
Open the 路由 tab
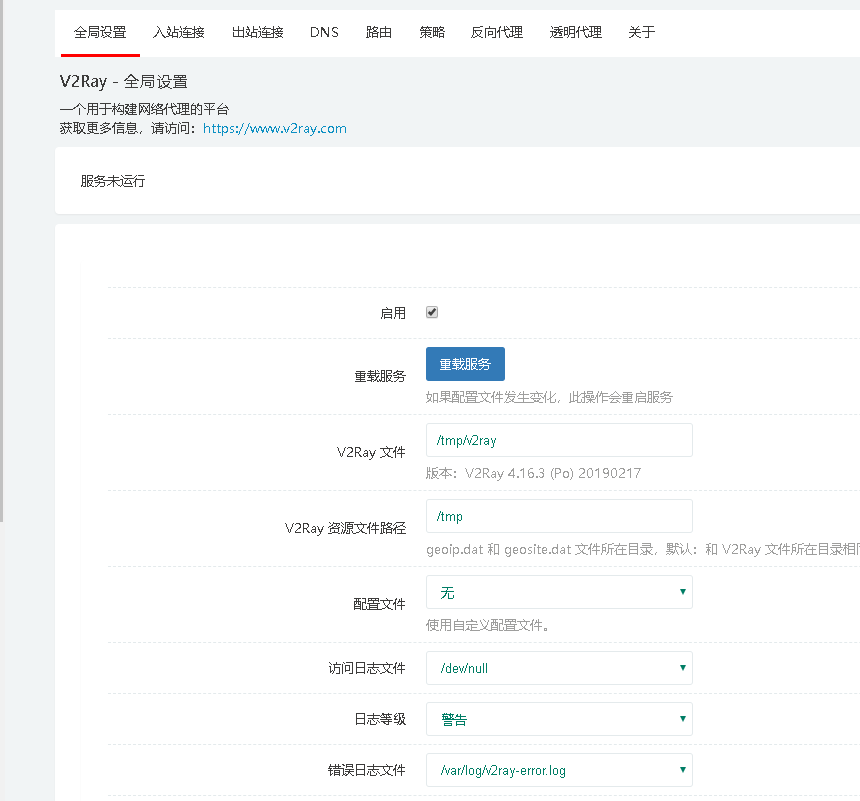pos(378,32)
